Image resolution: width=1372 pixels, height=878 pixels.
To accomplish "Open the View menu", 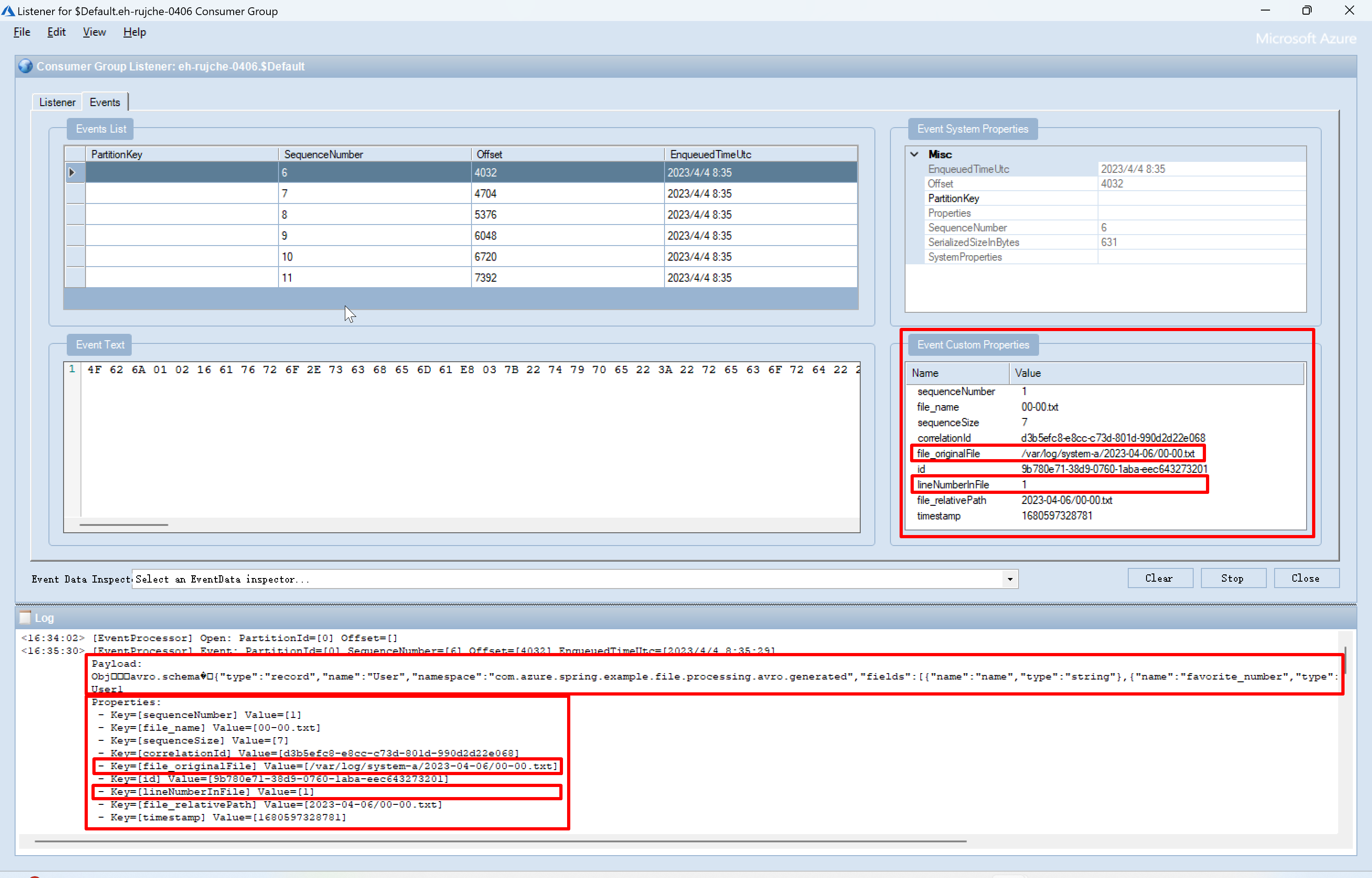I will tap(94, 32).
